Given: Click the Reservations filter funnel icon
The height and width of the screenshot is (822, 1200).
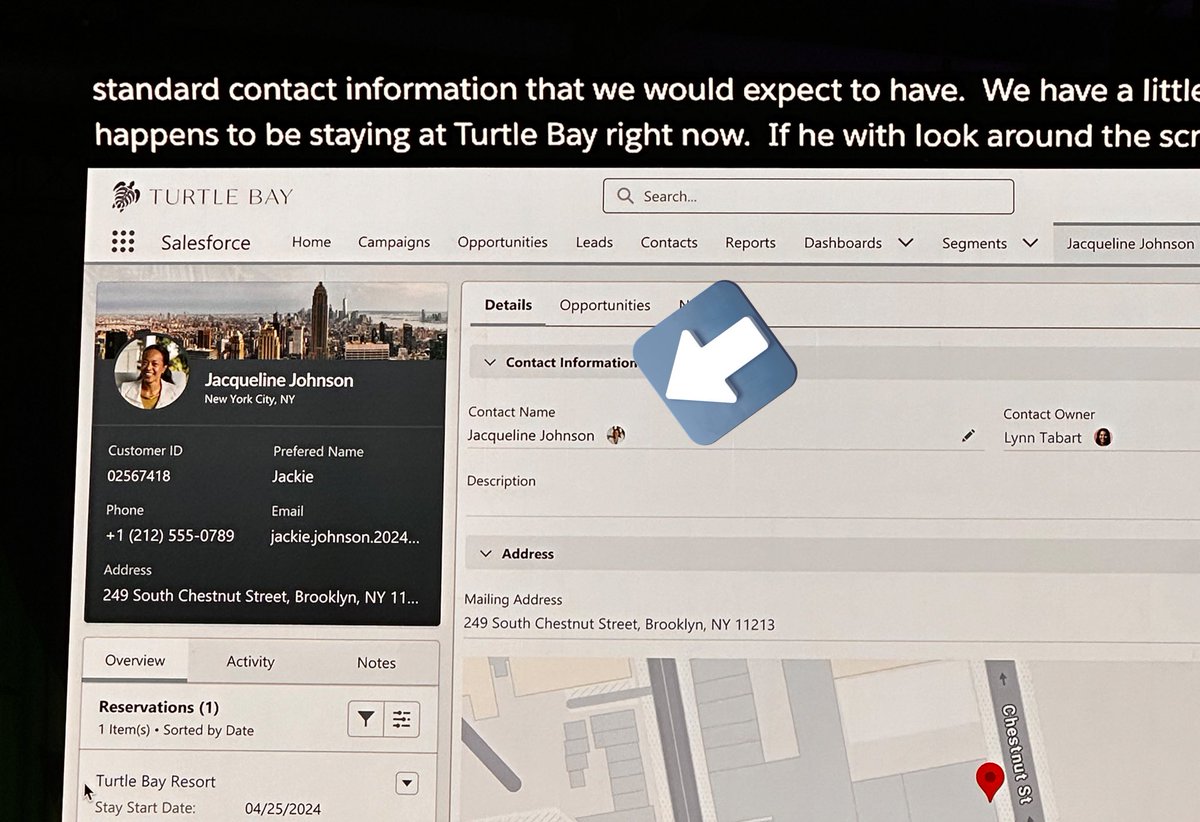Looking at the screenshot, I should [x=366, y=719].
